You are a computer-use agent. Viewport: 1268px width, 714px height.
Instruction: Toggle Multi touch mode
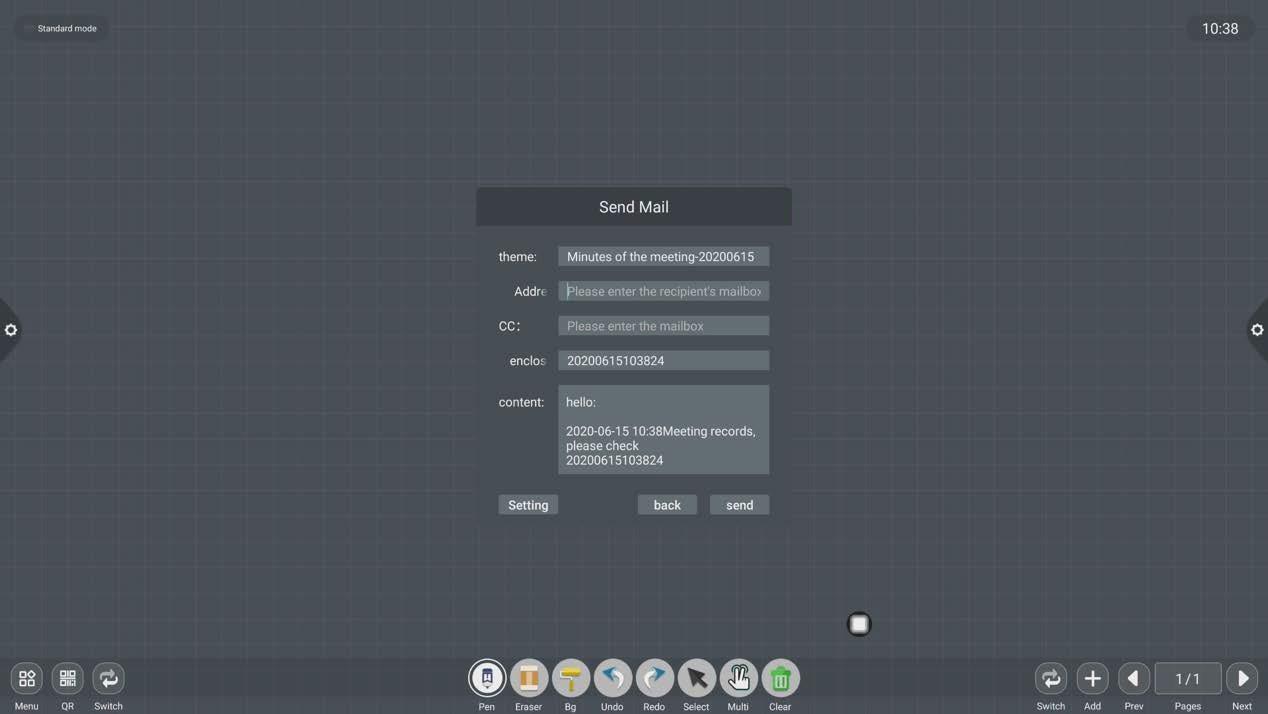coord(739,678)
